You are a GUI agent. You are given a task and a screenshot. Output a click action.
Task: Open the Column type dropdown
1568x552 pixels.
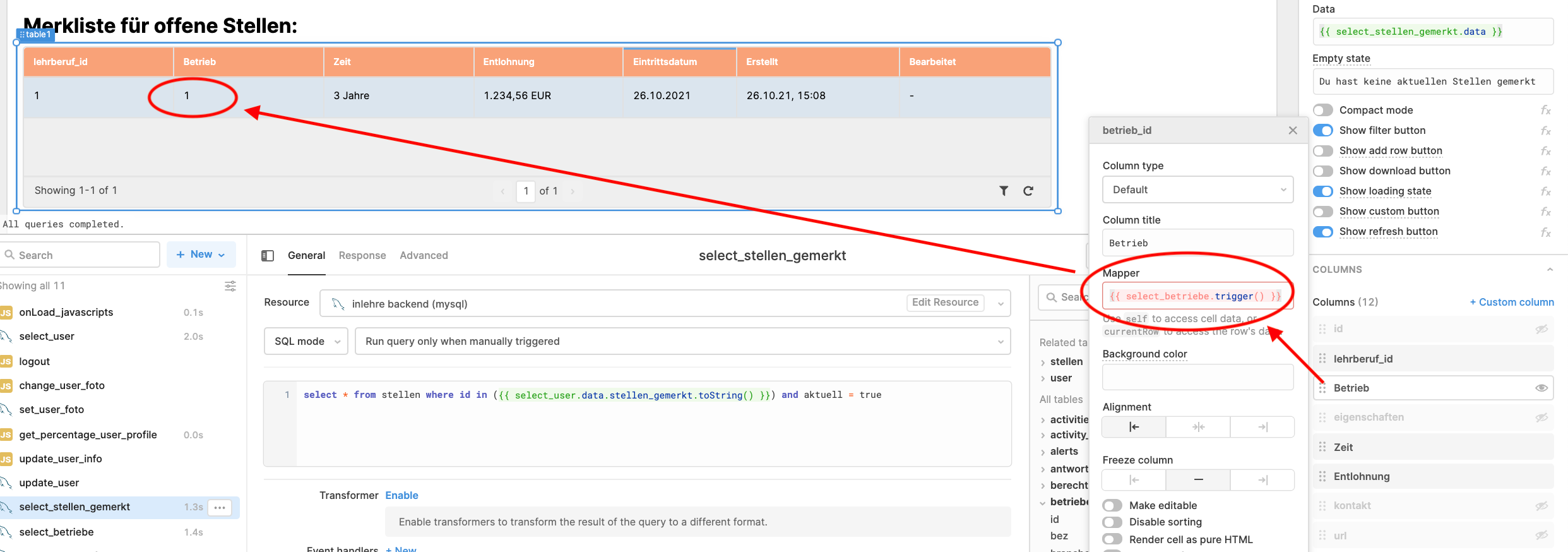[1197, 189]
